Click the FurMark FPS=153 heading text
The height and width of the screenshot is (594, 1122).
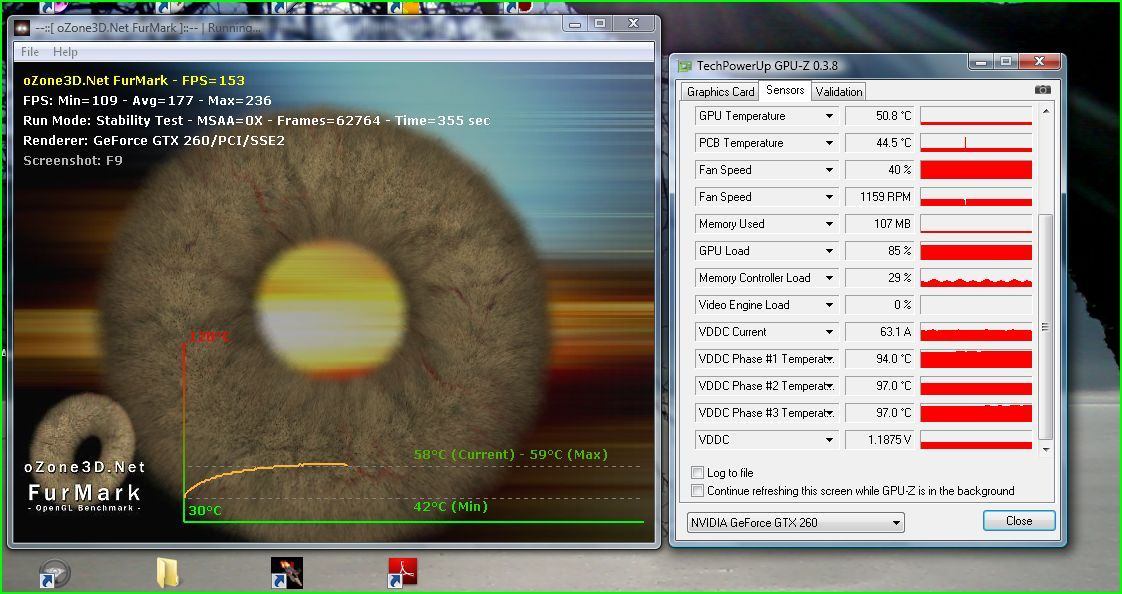coord(134,80)
